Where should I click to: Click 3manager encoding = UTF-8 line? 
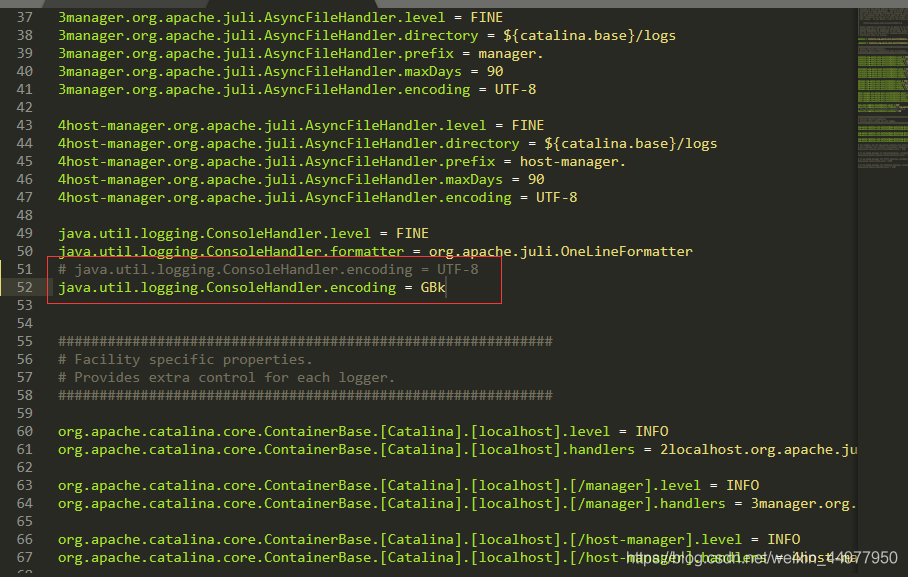pos(297,90)
